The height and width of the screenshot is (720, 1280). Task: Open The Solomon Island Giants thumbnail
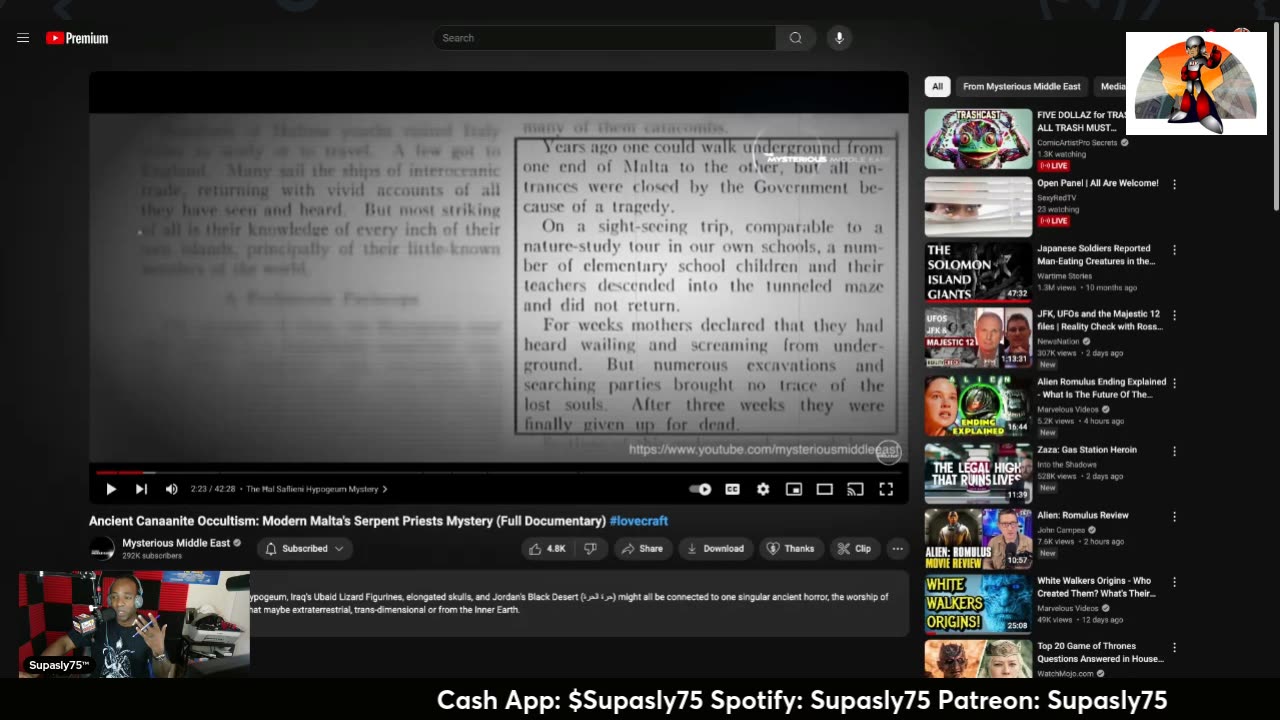(x=978, y=272)
